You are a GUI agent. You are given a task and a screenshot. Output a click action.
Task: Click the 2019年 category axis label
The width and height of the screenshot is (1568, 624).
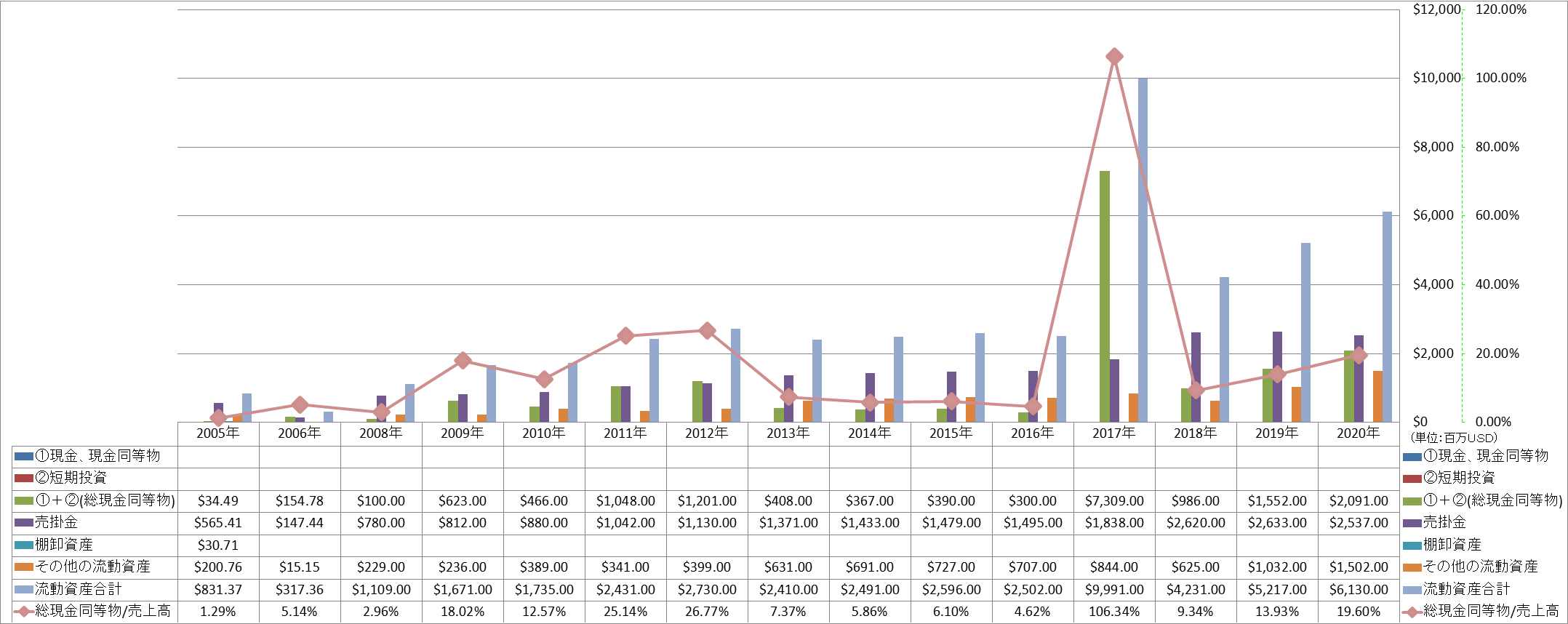click(x=1277, y=433)
